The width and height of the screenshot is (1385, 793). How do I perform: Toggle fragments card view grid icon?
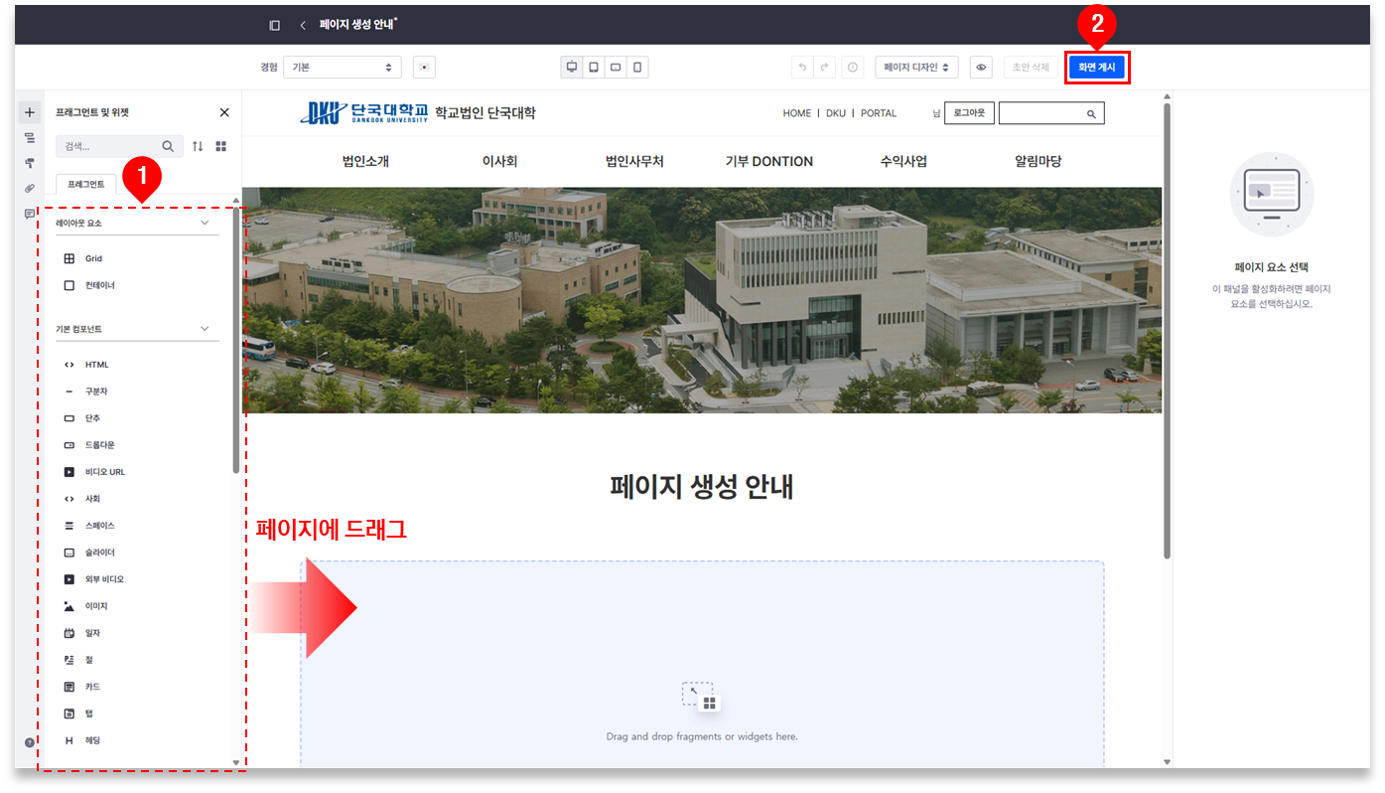221,146
